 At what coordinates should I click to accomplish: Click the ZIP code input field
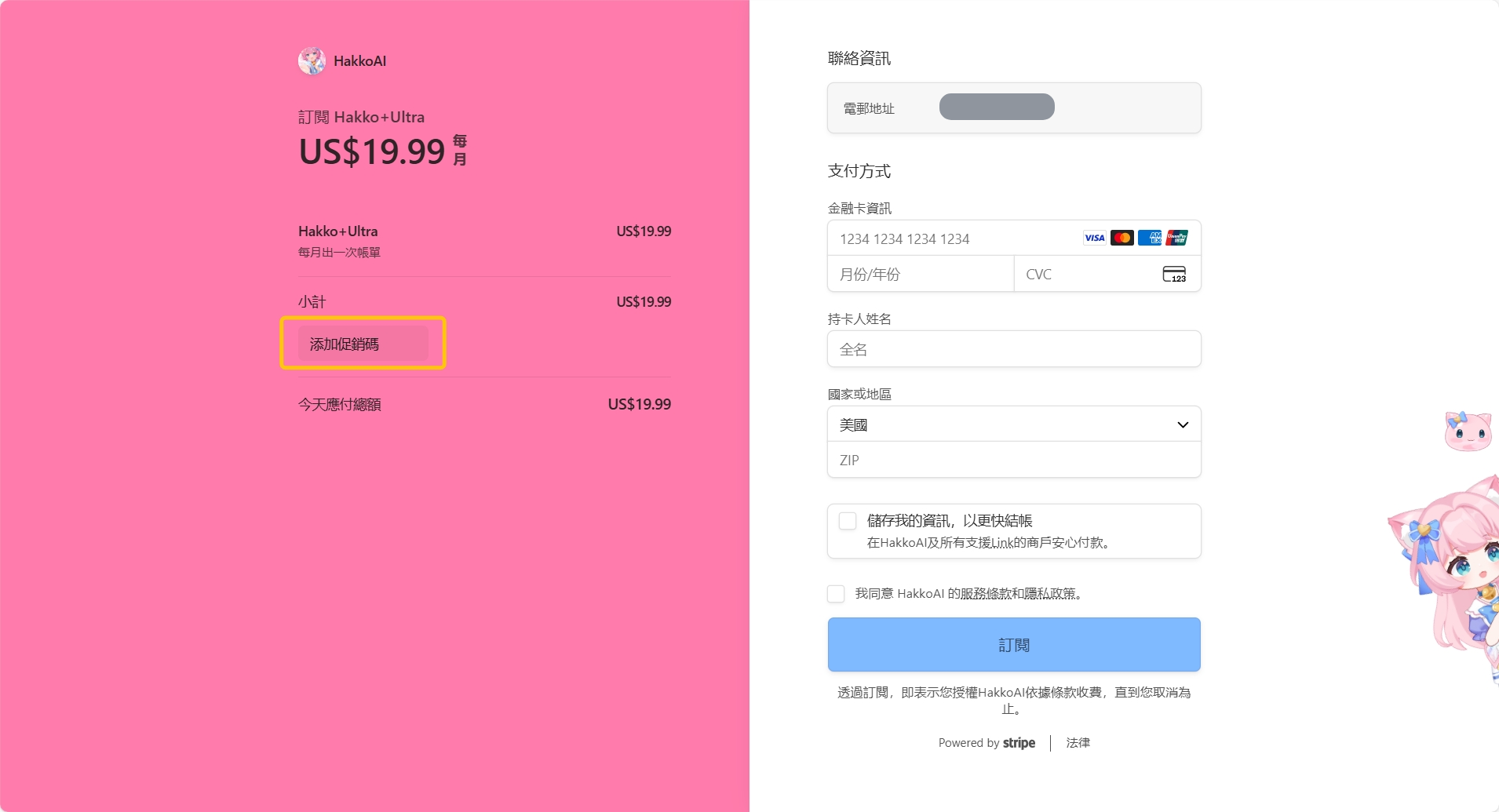tap(1013, 460)
